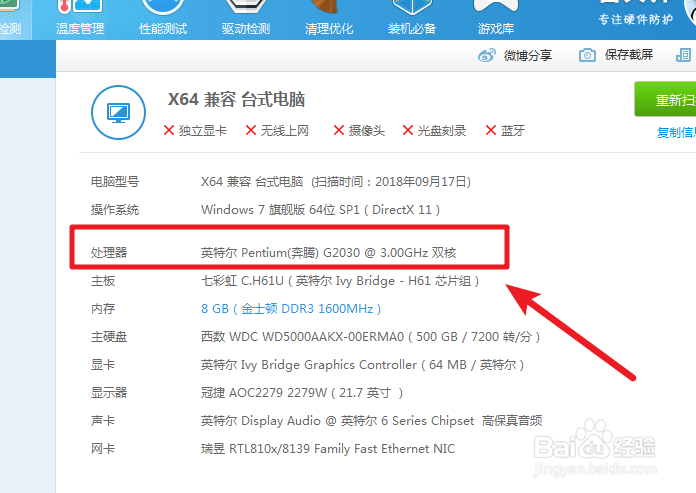Click the 处理器 row label
696x493 pixels.
[109, 253]
